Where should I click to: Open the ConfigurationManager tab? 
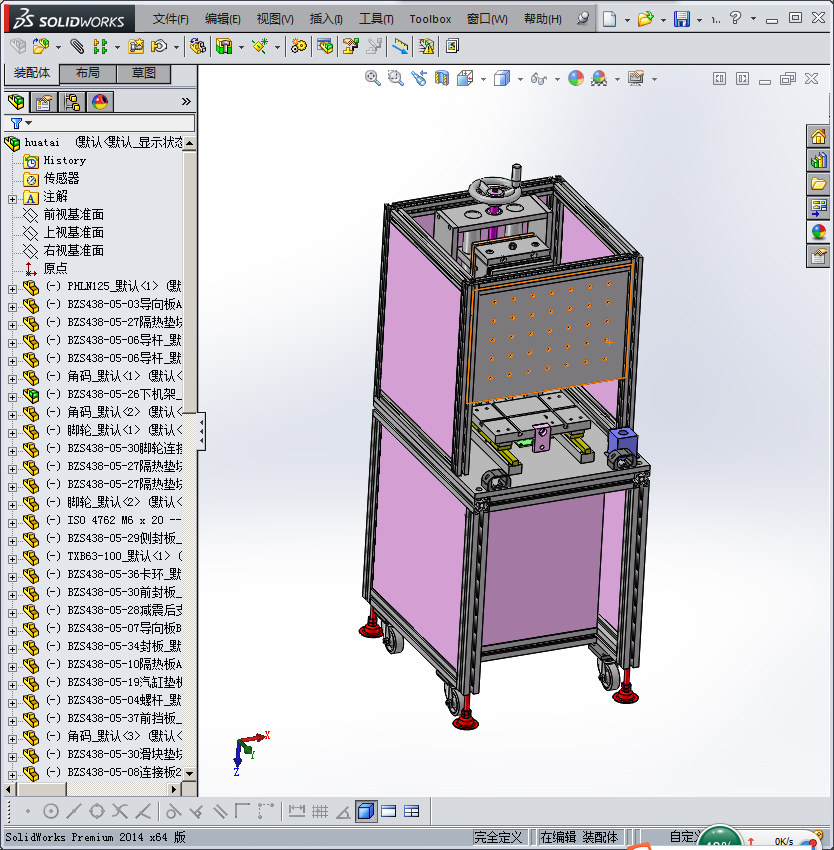(x=72, y=101)
